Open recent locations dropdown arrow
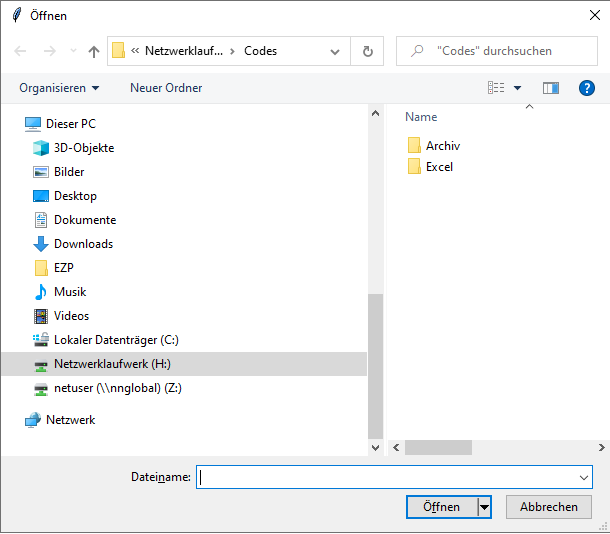Viewport: 610px width, 534px height. (x=73, y=51)
